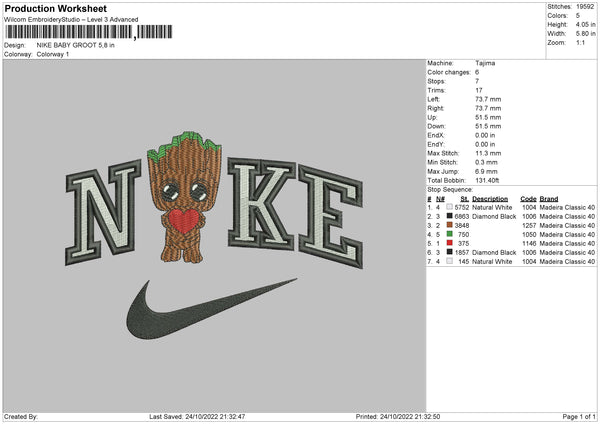Click the "Brand" column header
600x424 pixels.
coord(549,199)
